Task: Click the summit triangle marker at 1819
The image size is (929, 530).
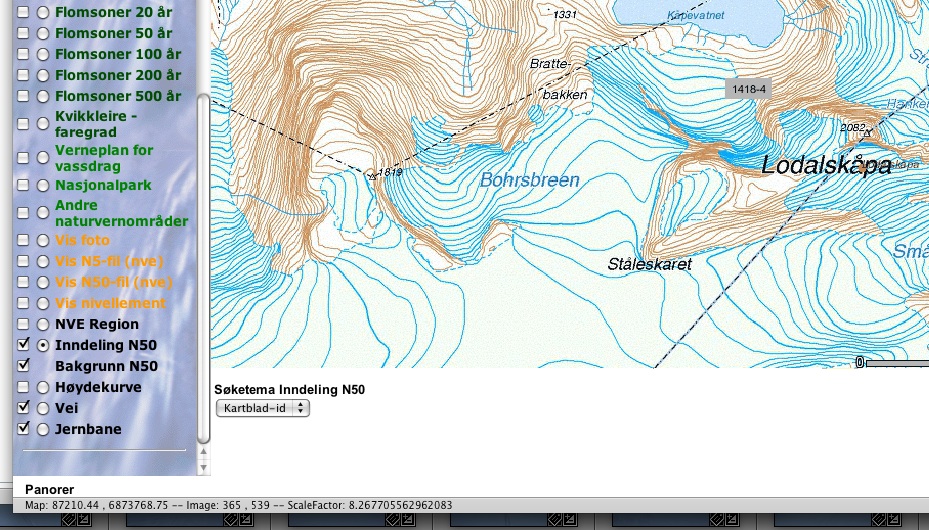Action: point(373,175)
